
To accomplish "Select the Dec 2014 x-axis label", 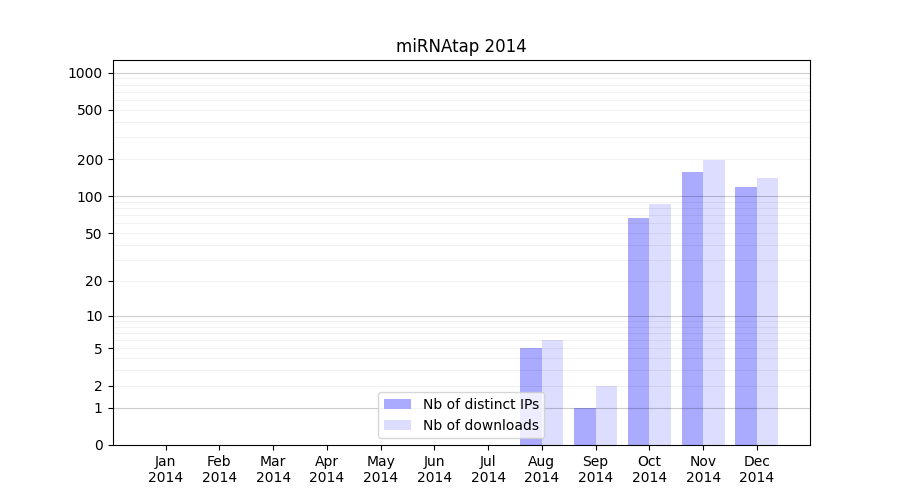I will coord(757,469).
